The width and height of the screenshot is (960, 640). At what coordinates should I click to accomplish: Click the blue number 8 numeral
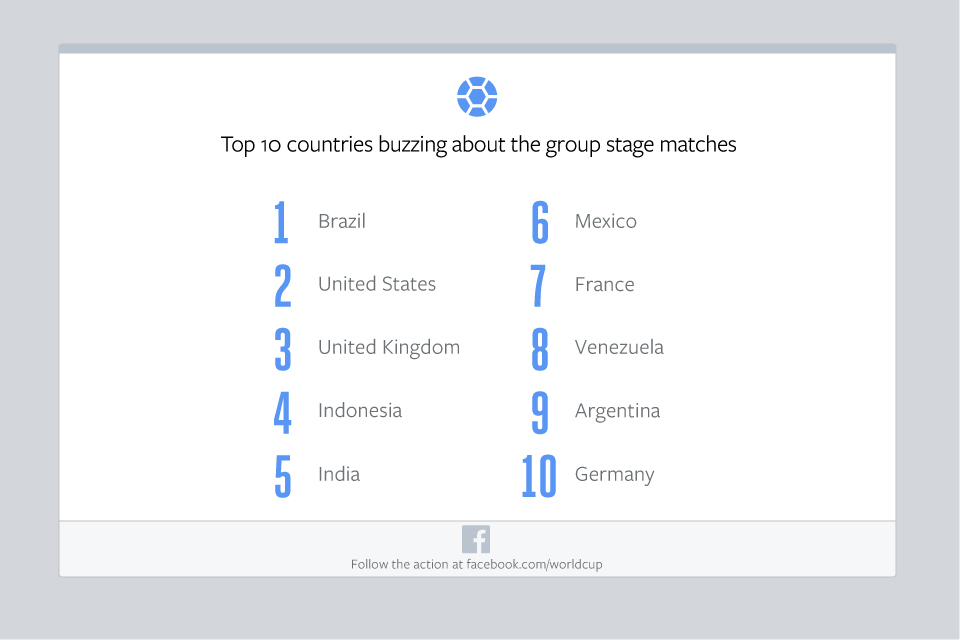[x=540, y=348]
